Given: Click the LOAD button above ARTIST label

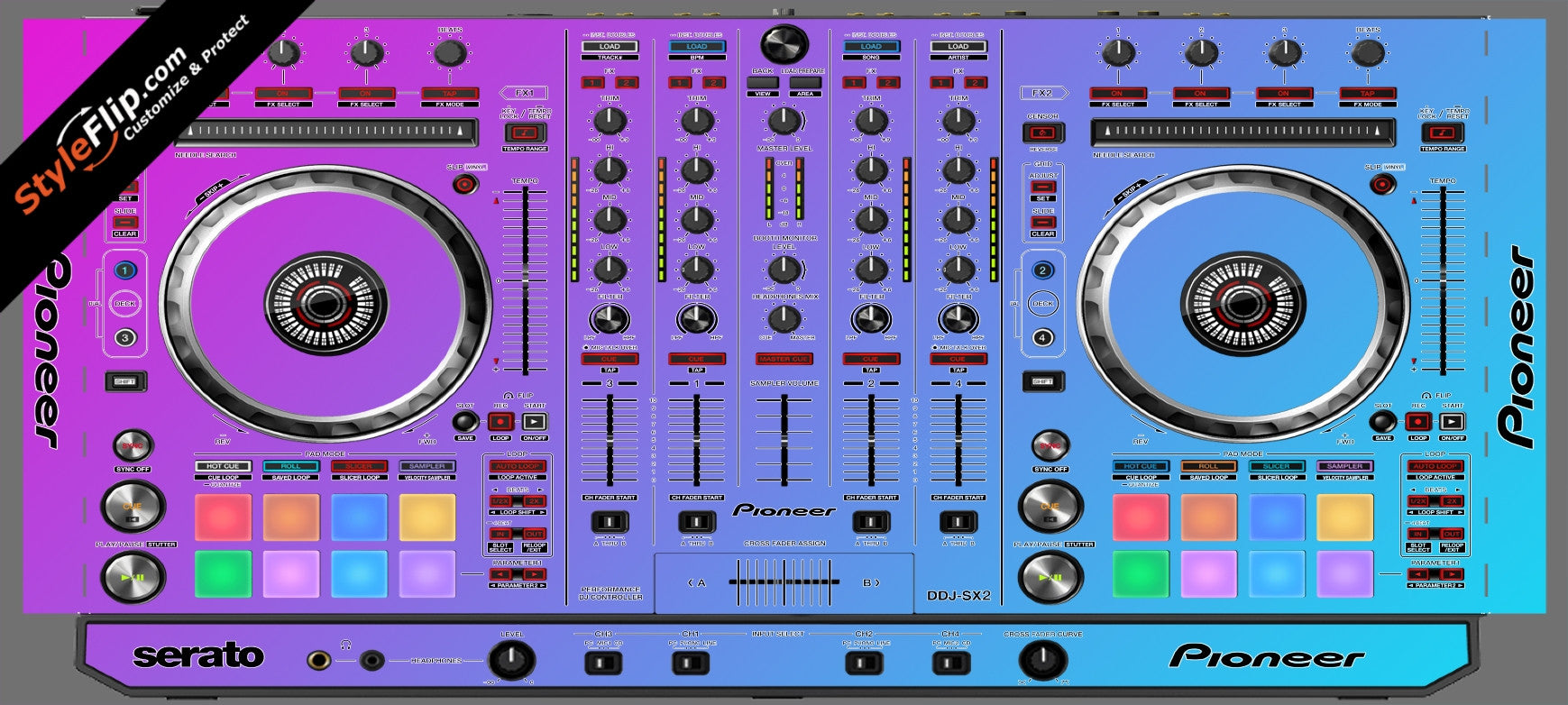Looking at the screenshot, I should (958, 47).
